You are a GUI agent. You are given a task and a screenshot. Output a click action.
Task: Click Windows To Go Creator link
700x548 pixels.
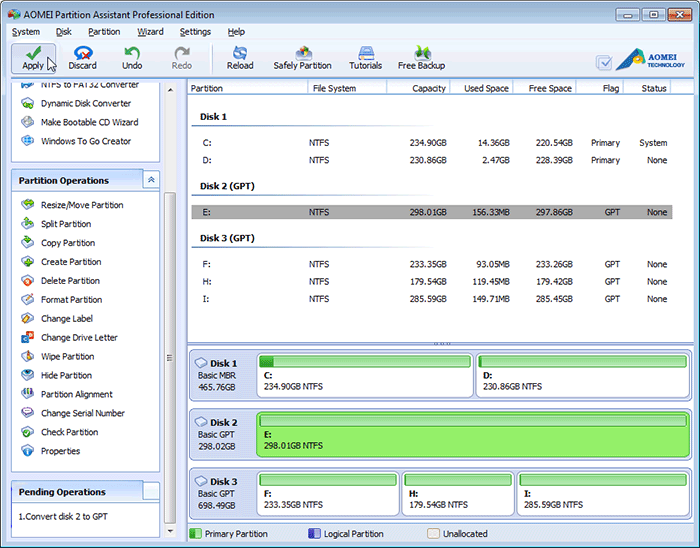pyautogui.click(x=85, y=141)
